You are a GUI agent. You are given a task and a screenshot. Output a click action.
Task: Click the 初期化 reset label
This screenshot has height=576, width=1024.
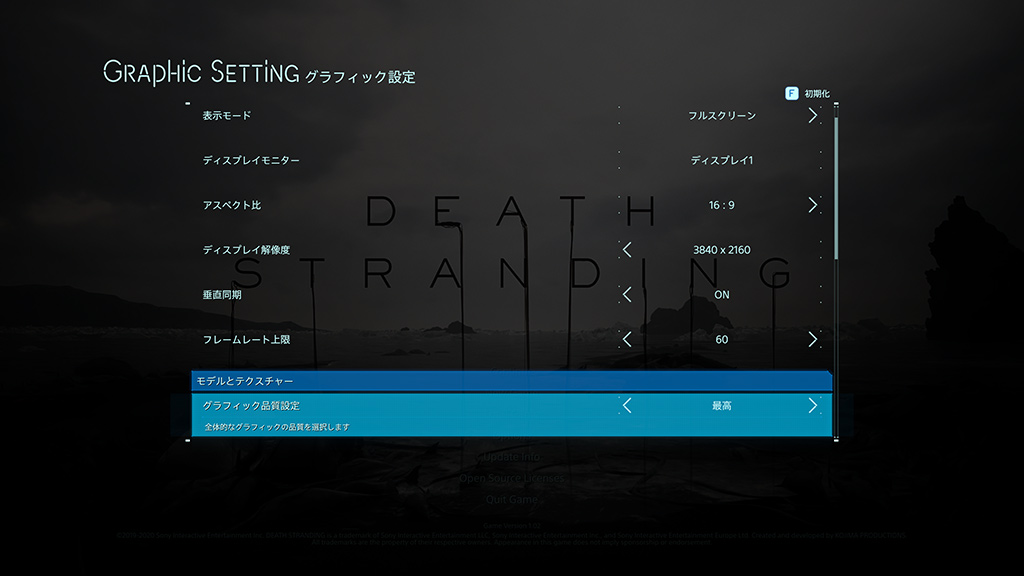point(817,94)
